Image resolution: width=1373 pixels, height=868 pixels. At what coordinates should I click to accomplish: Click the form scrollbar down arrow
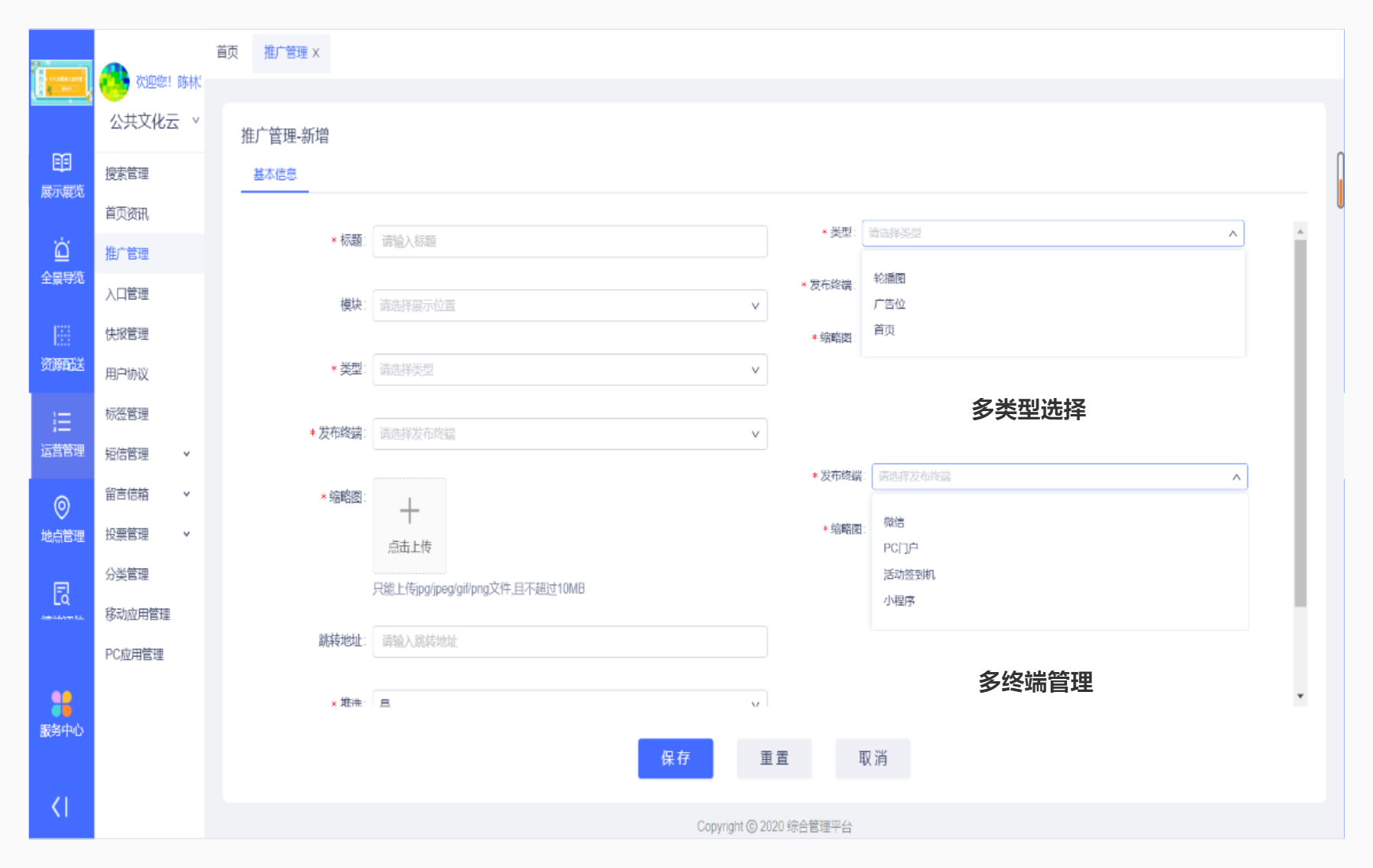(x=1300, y=696)
